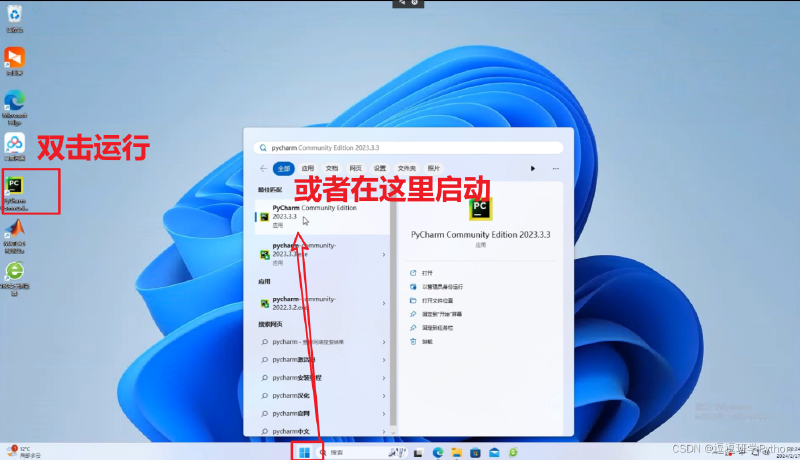Switch to the 网页 (Web) filter tab
This screenshot has height=460, width=800.
(356, 168)
